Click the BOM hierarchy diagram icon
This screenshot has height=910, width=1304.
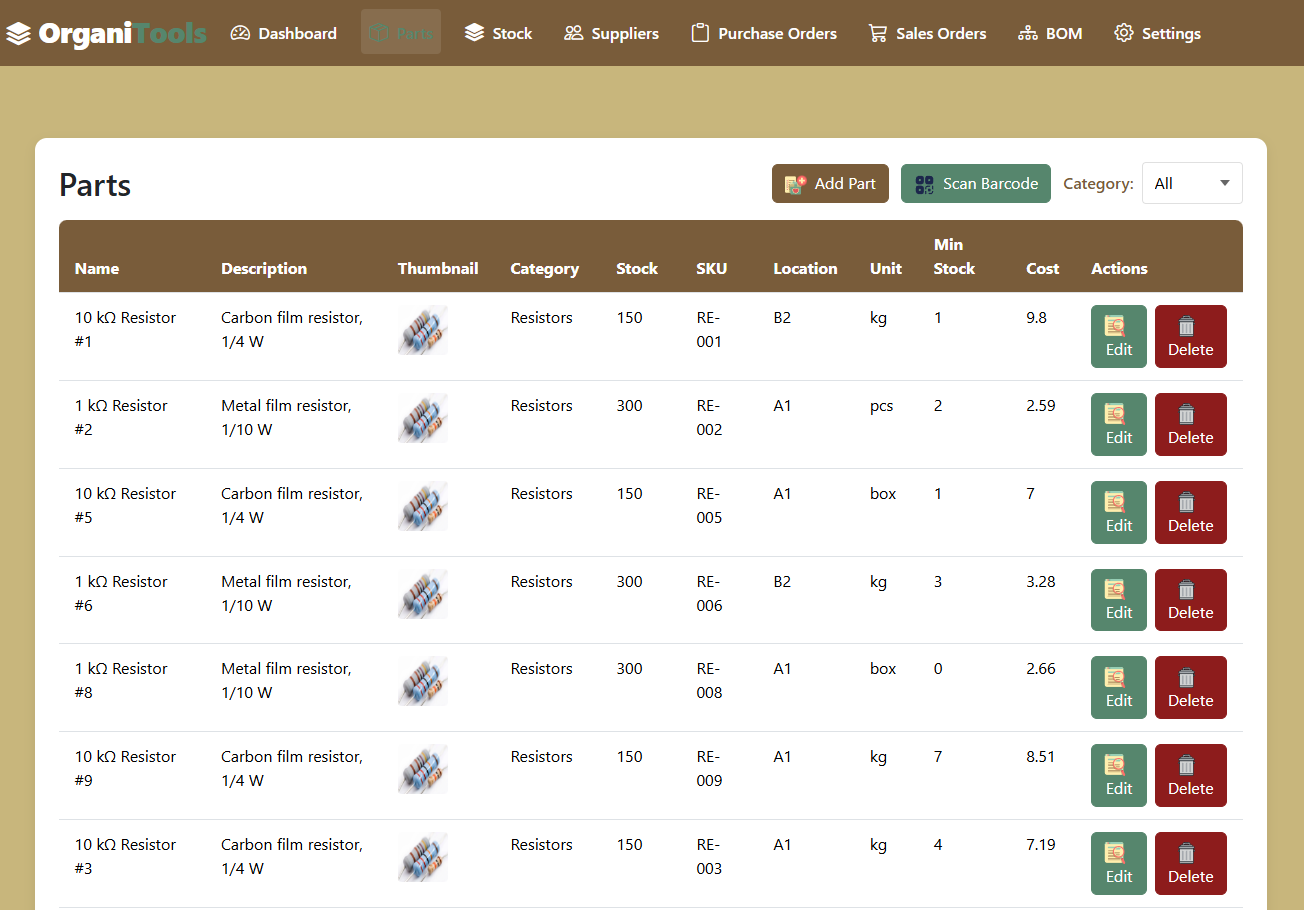1028,33
